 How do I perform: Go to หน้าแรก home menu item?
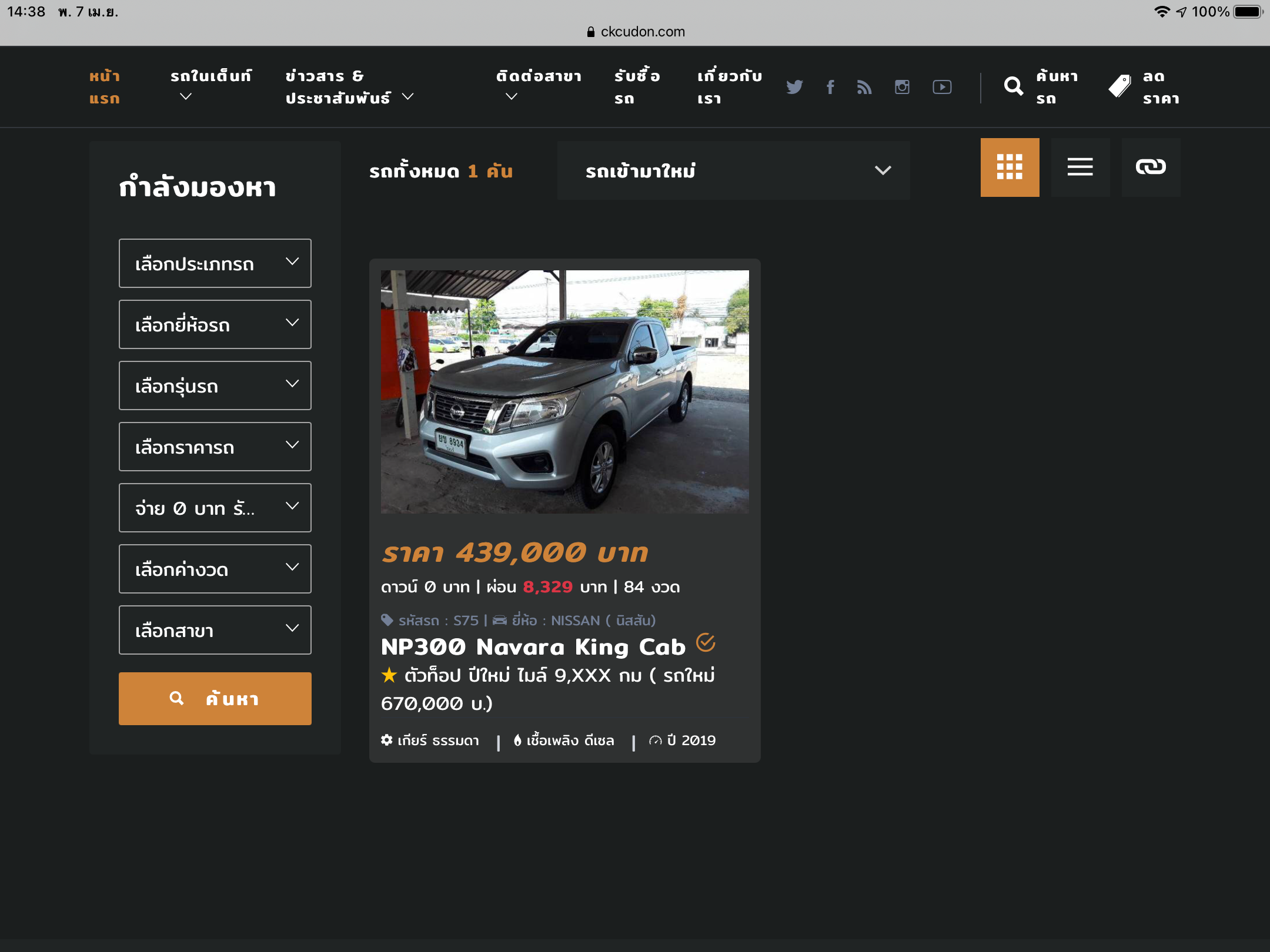tap(105, 87)
